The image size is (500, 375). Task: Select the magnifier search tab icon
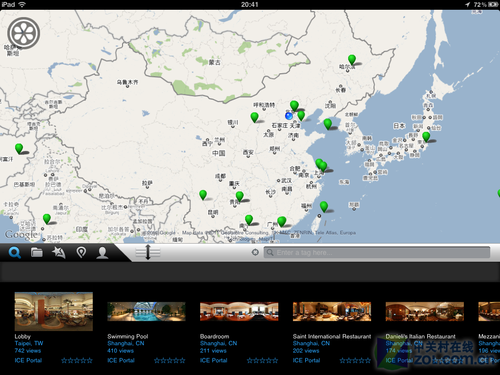[x=15, y=253]
